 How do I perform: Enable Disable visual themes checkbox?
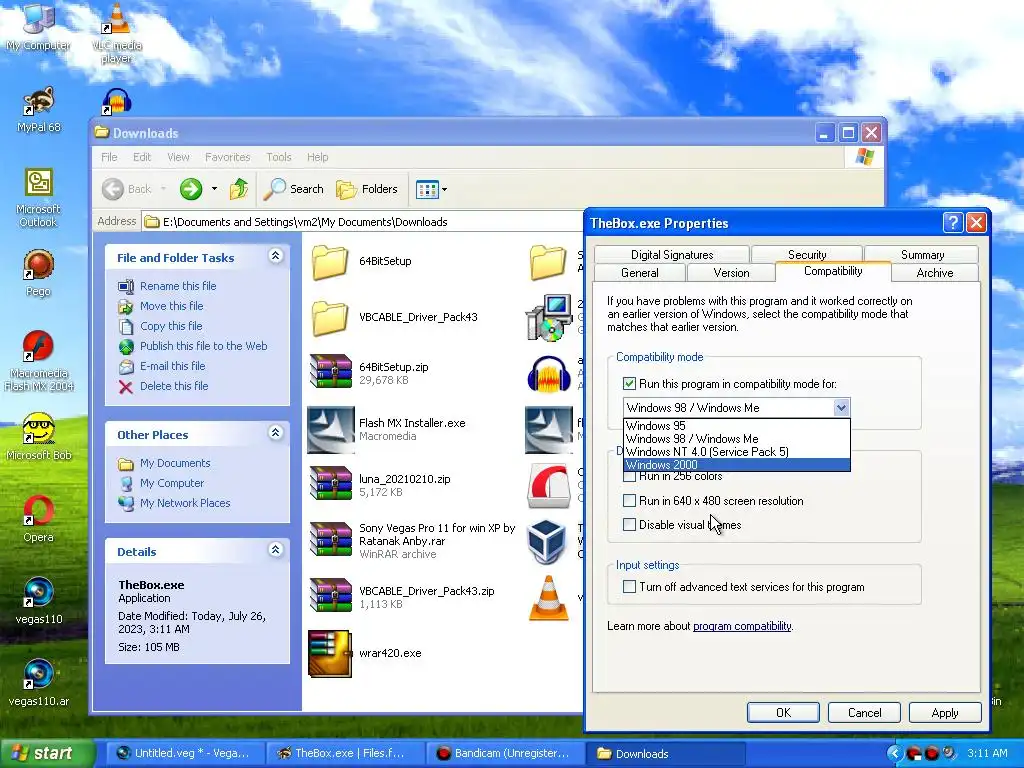click(629, 524)
